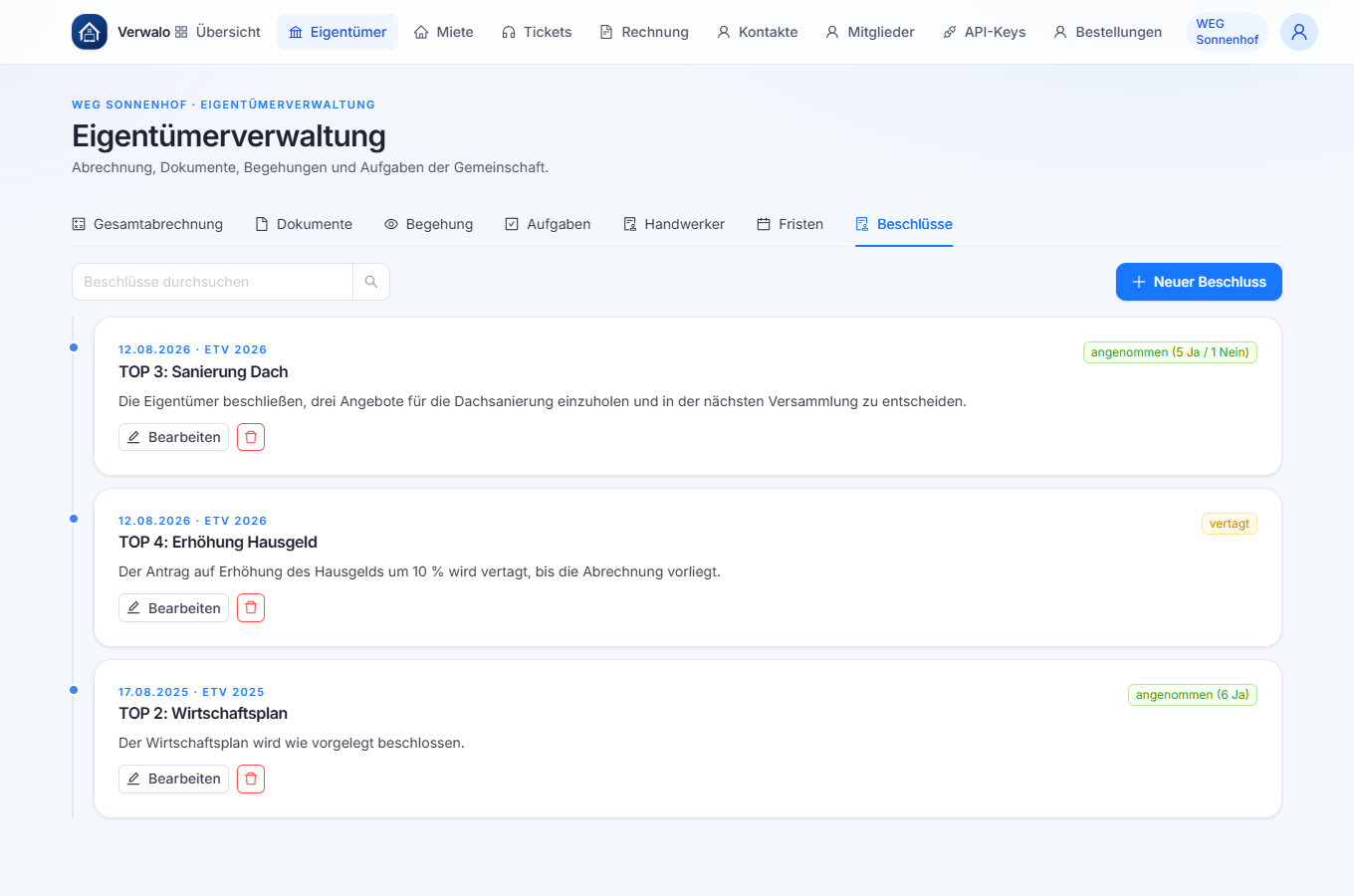Edit the TOP 2 Wirtschaftsplan resolution
This screenshot has width=1354, height=896.
click(173, 779)
